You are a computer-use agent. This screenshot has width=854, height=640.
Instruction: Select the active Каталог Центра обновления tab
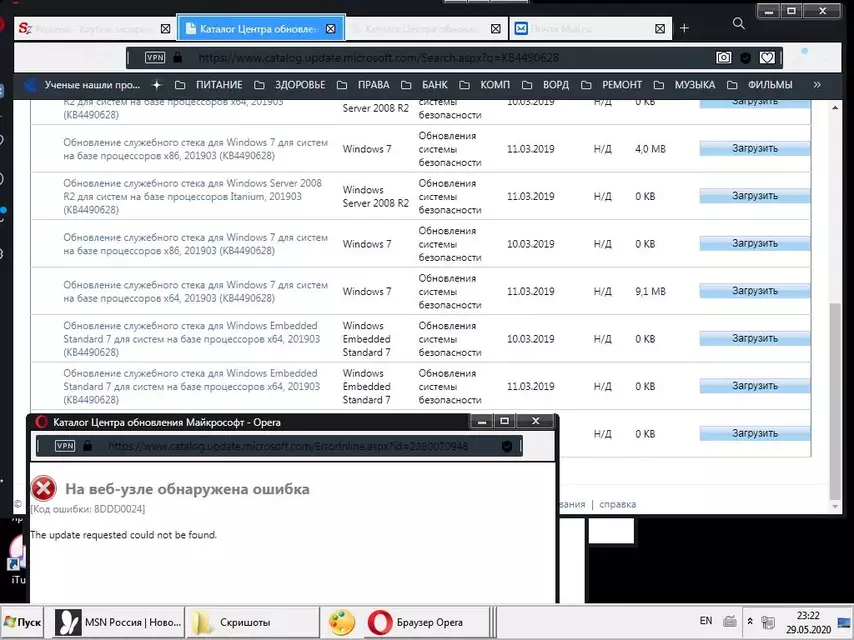261,28
